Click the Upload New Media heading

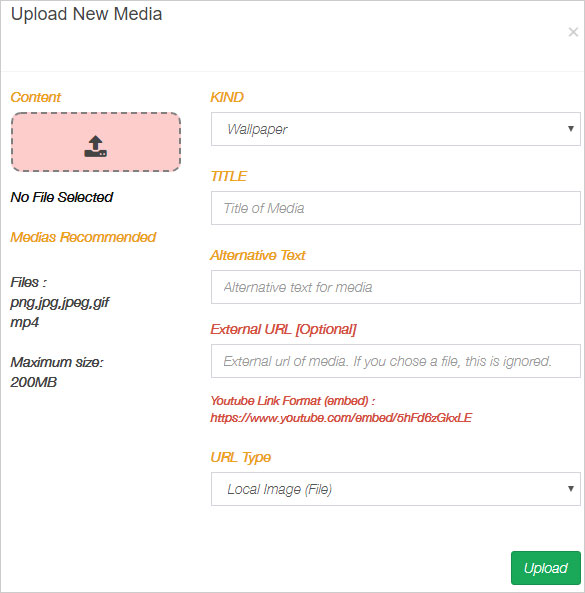(87, 14)
